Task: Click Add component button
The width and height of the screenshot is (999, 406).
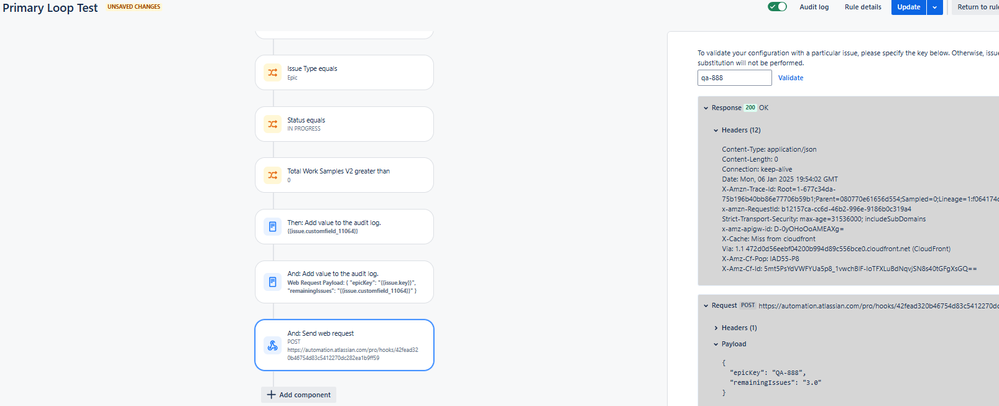Action: 299,395
